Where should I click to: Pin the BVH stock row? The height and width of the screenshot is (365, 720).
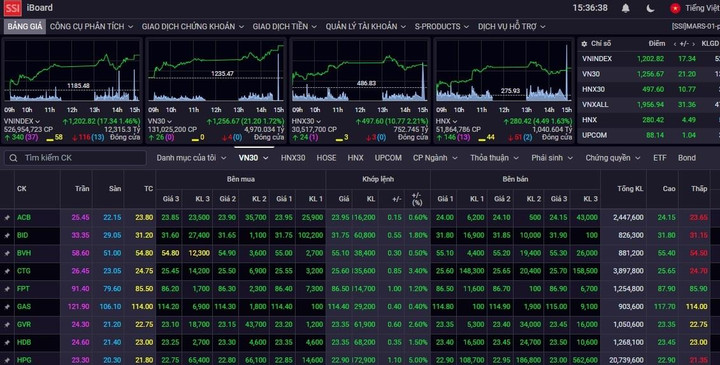pos(7,253)
